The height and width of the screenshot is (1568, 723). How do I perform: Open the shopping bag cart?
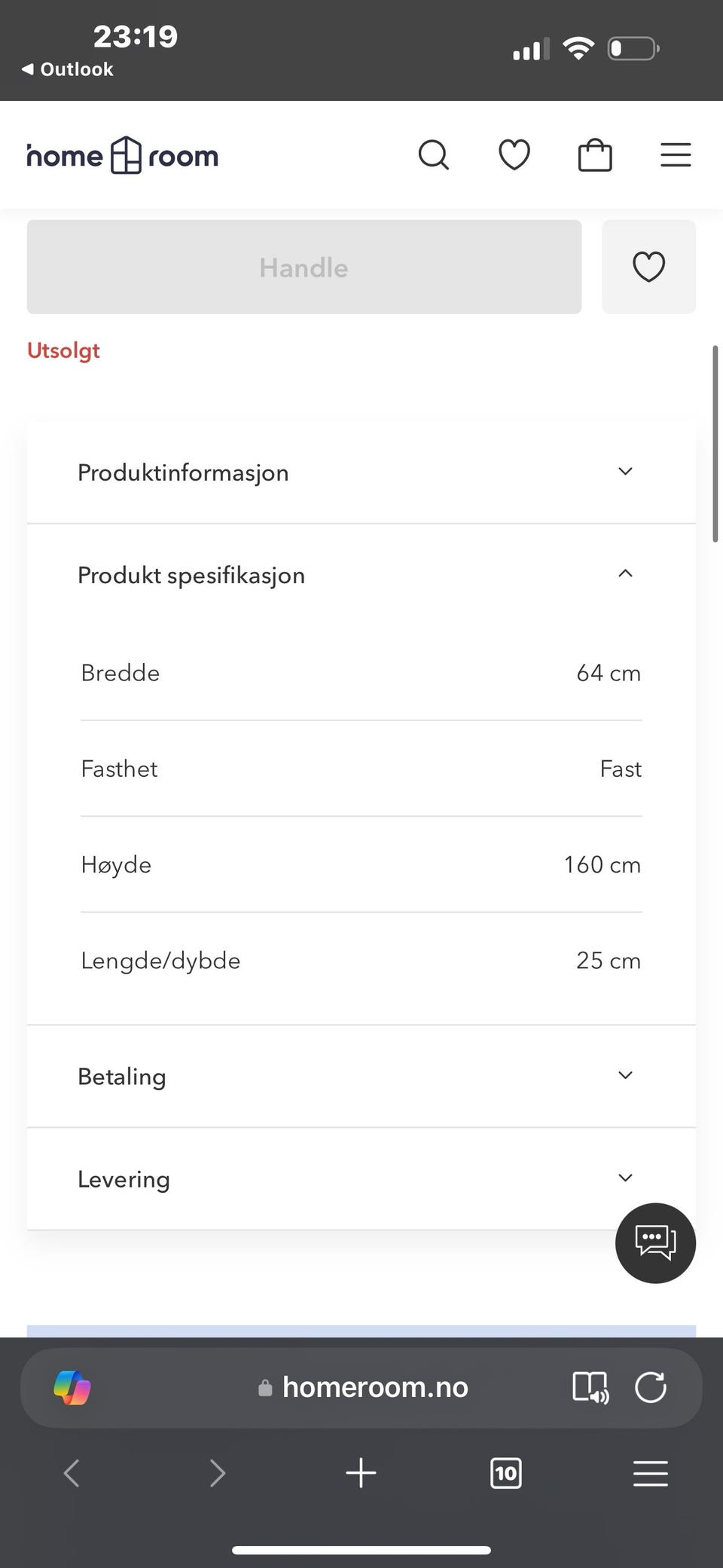[x=595, y=155]
